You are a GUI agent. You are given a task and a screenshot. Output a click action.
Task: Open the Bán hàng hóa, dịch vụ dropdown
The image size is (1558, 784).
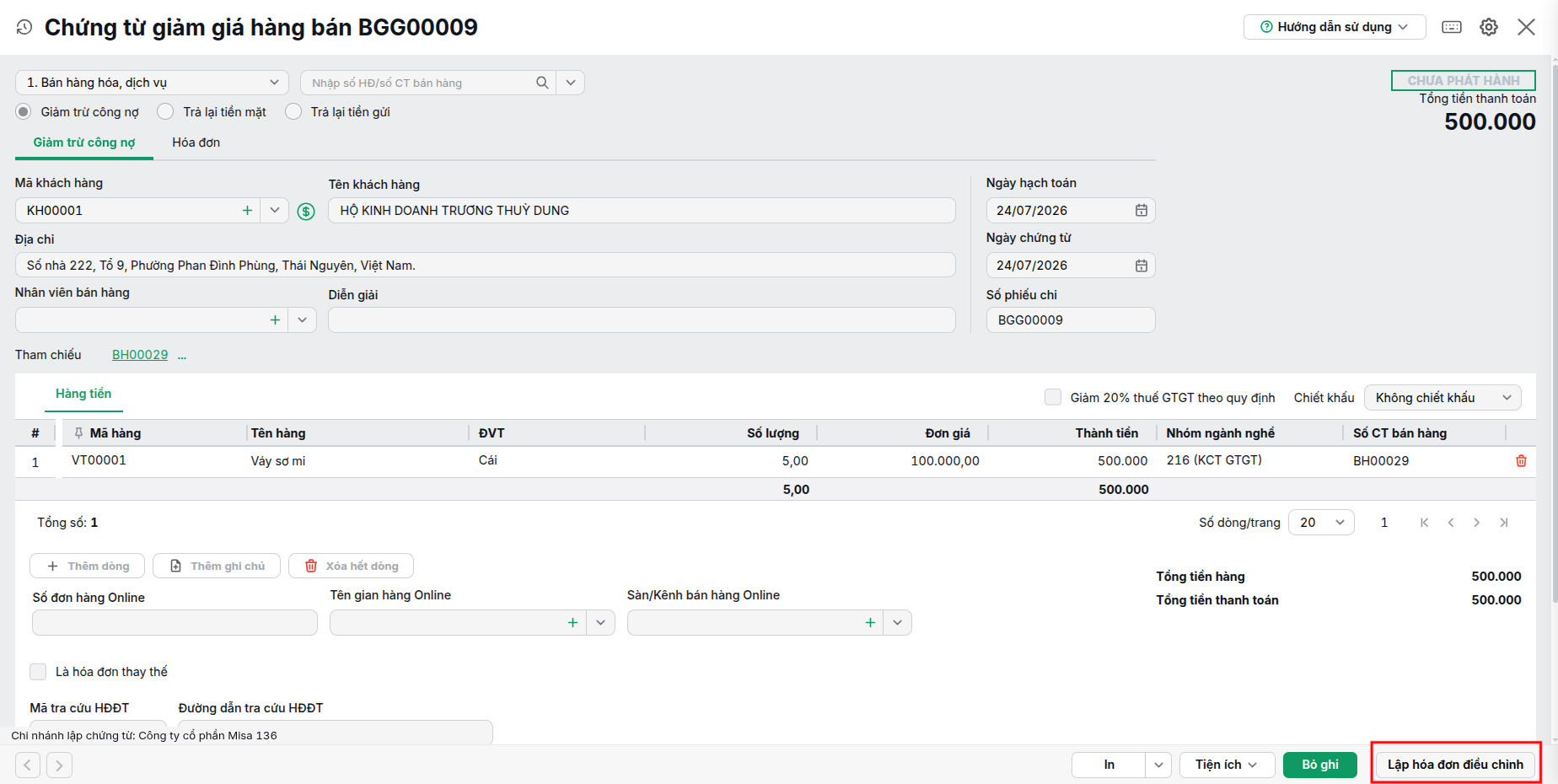(x=152, y=83)
